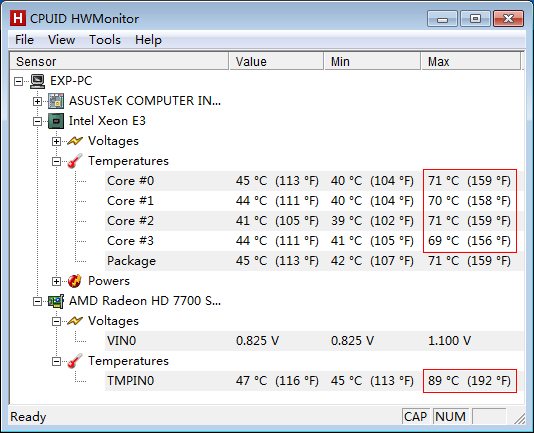Click the Min column header
Viewport: 534px width, 433px height.
373,61
